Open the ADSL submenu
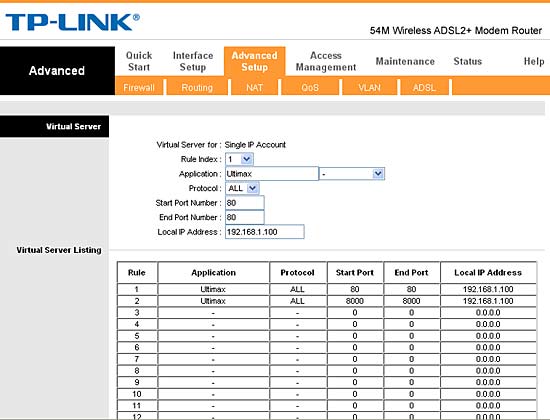Image resolution: width=550 pixels, height=420 pixels. tap(424, 87)
